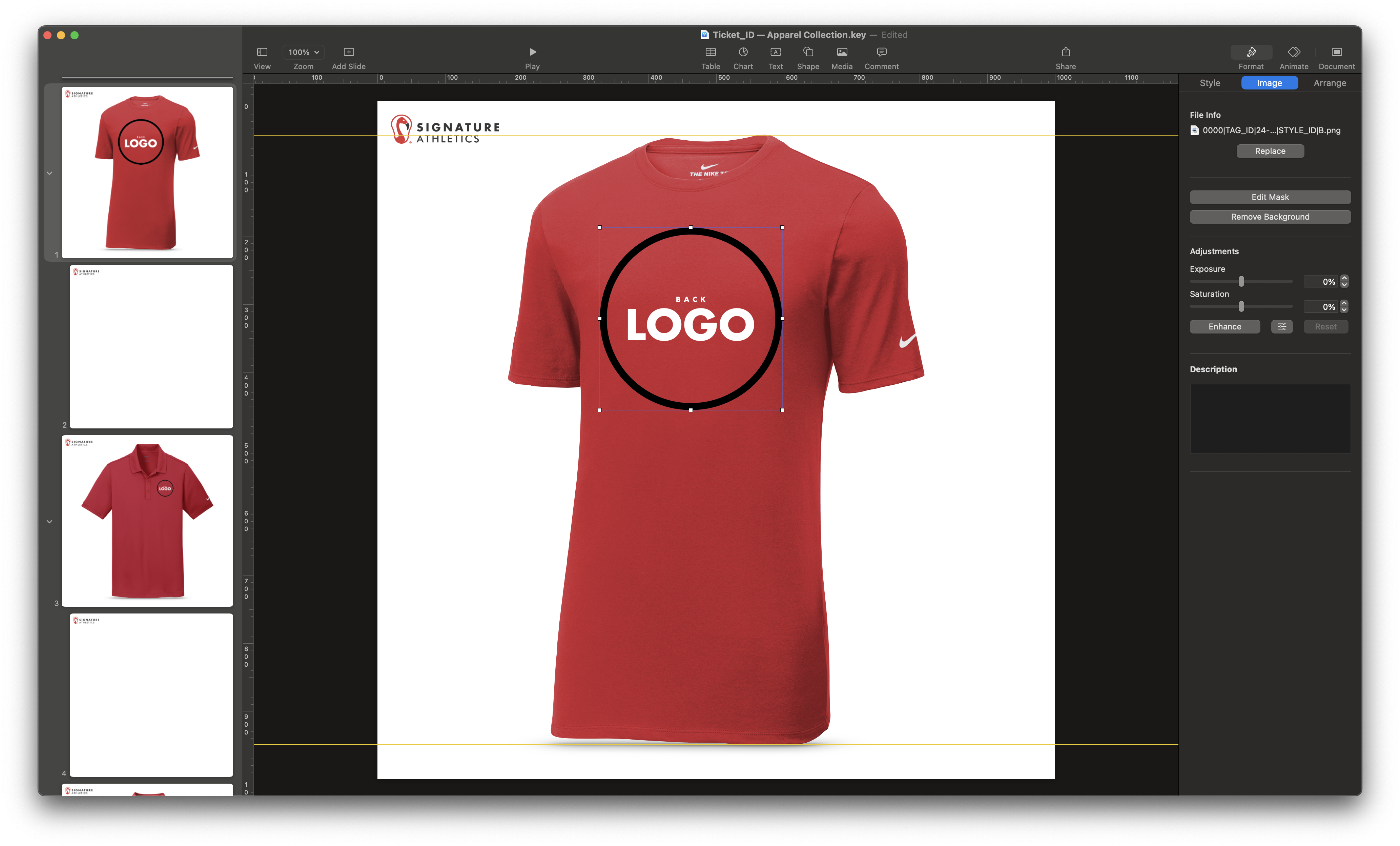The width and height of the screenshot is (1400, 846).
Task: Toggle the Document inspector panel
Action: (x=1336, y=52)
